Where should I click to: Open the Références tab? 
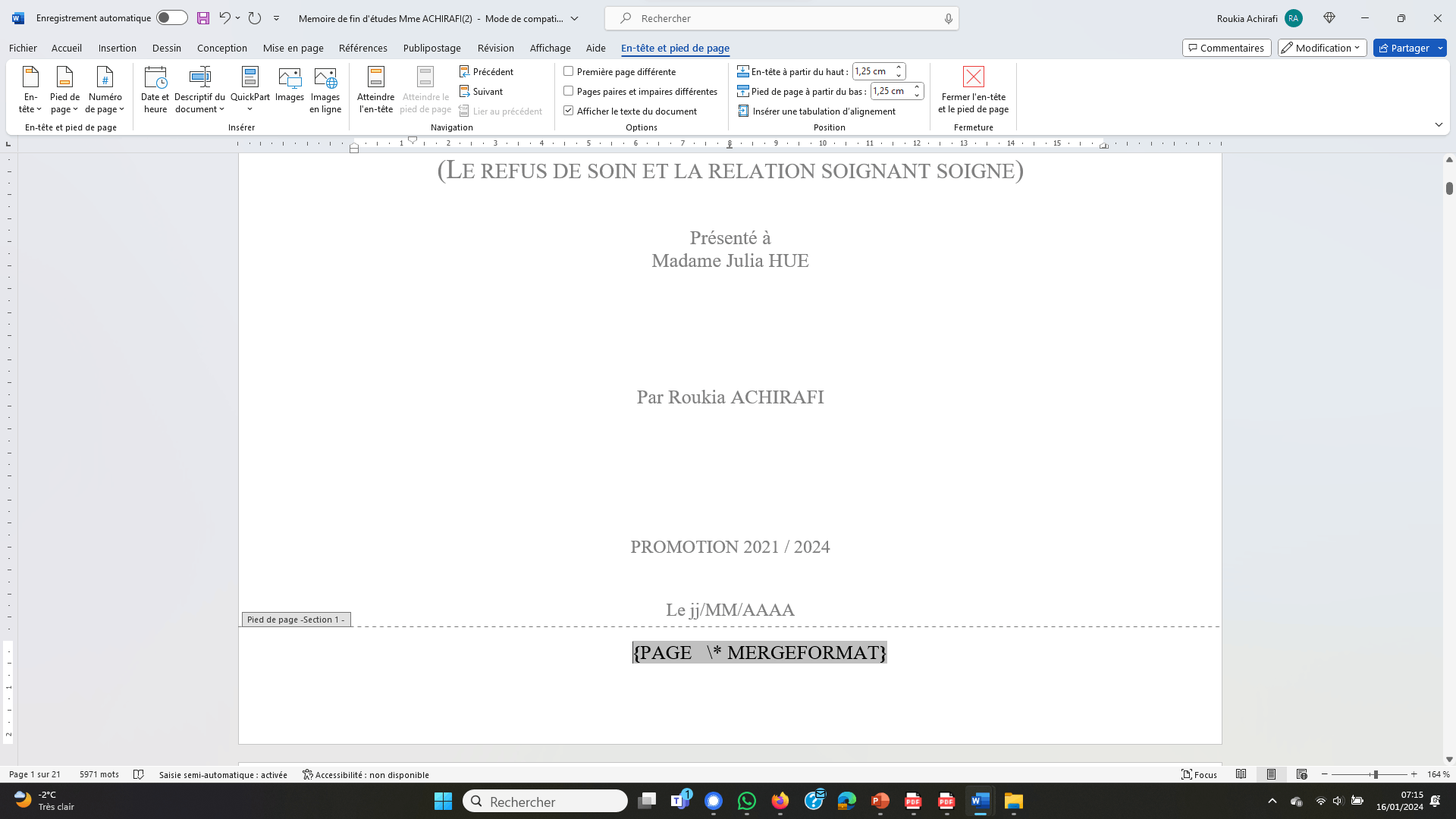click(362, 48)
